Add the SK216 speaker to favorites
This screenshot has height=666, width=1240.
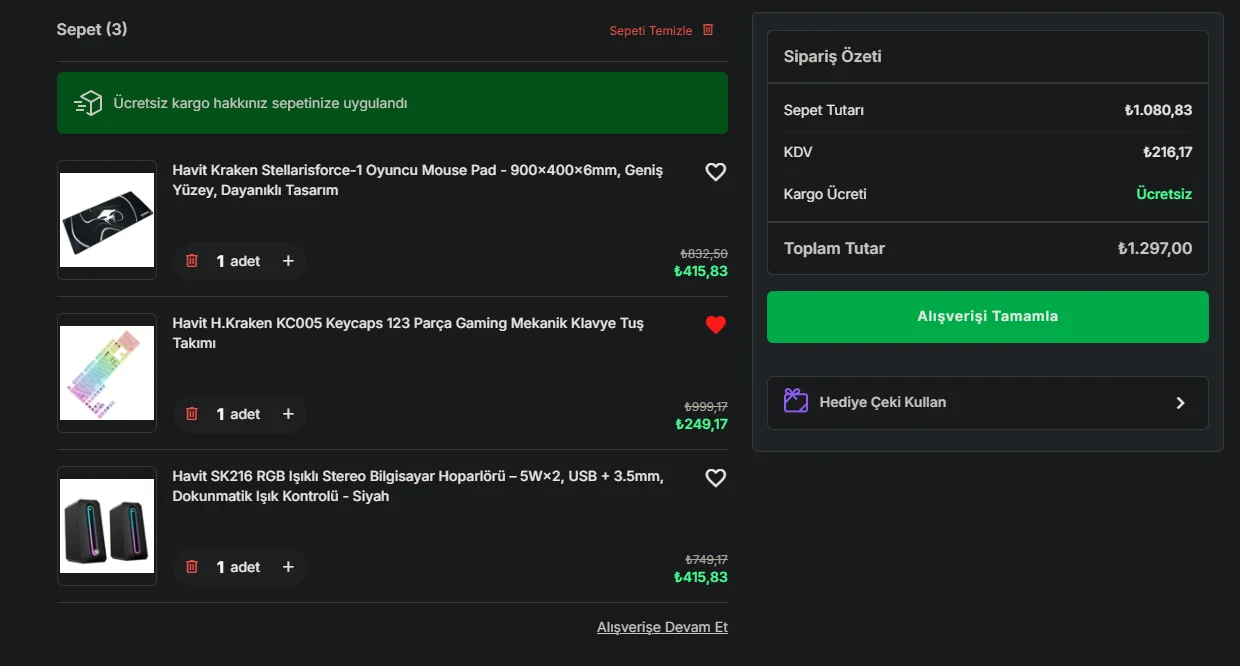(x=715, y=478)
